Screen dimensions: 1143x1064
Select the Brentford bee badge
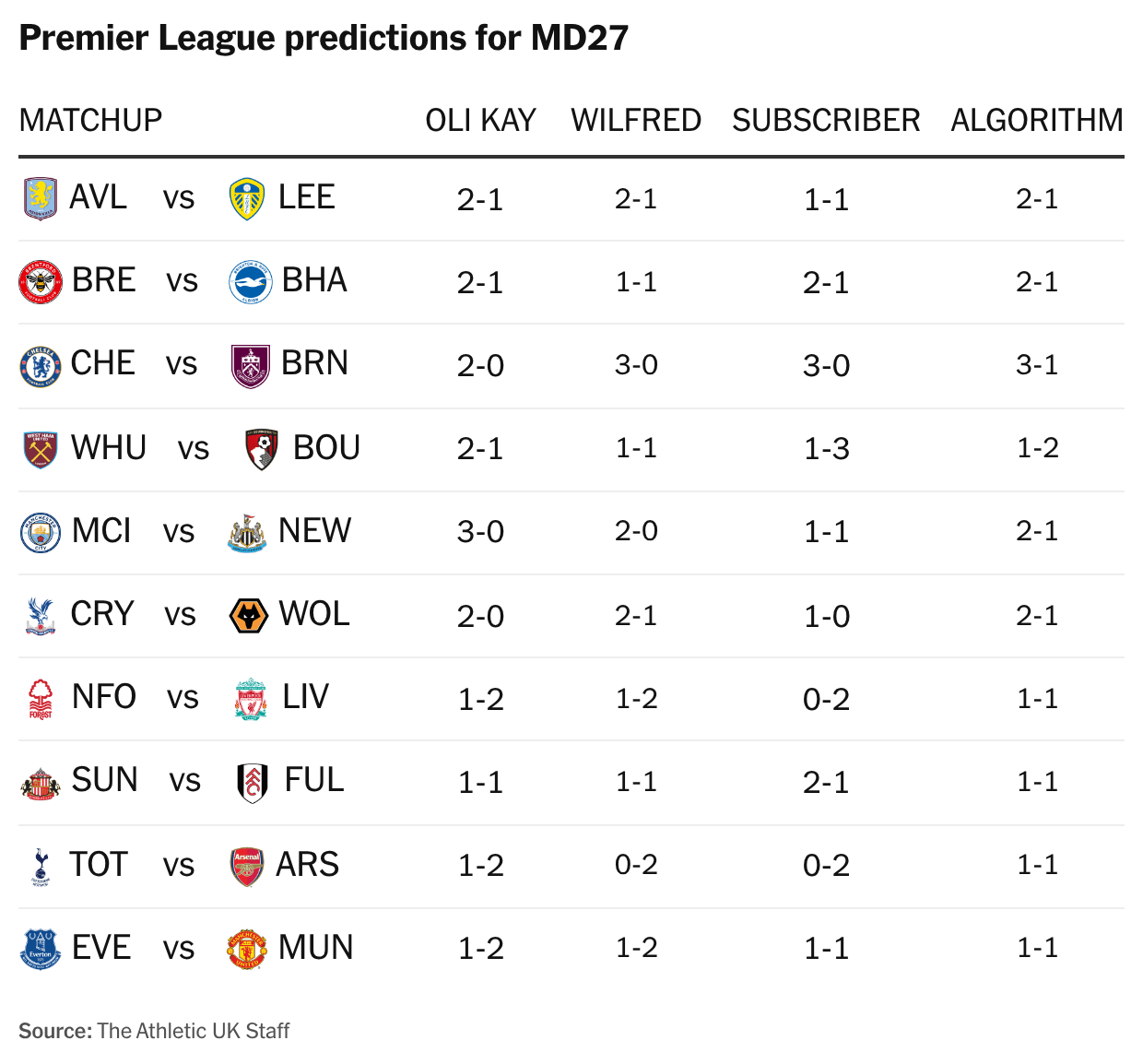41,281
